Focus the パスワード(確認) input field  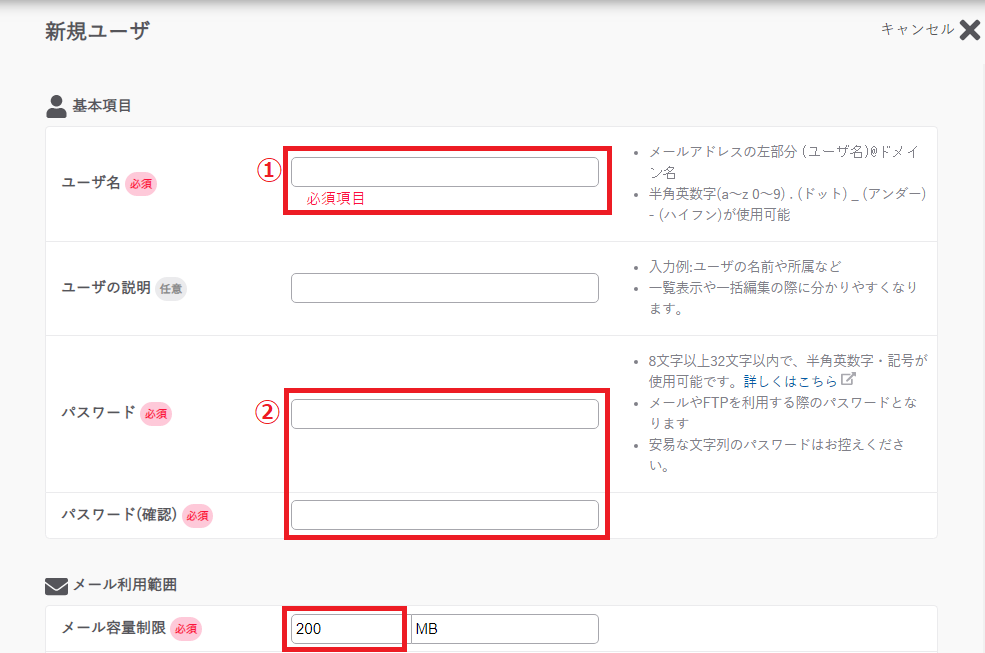pos(445,515)
